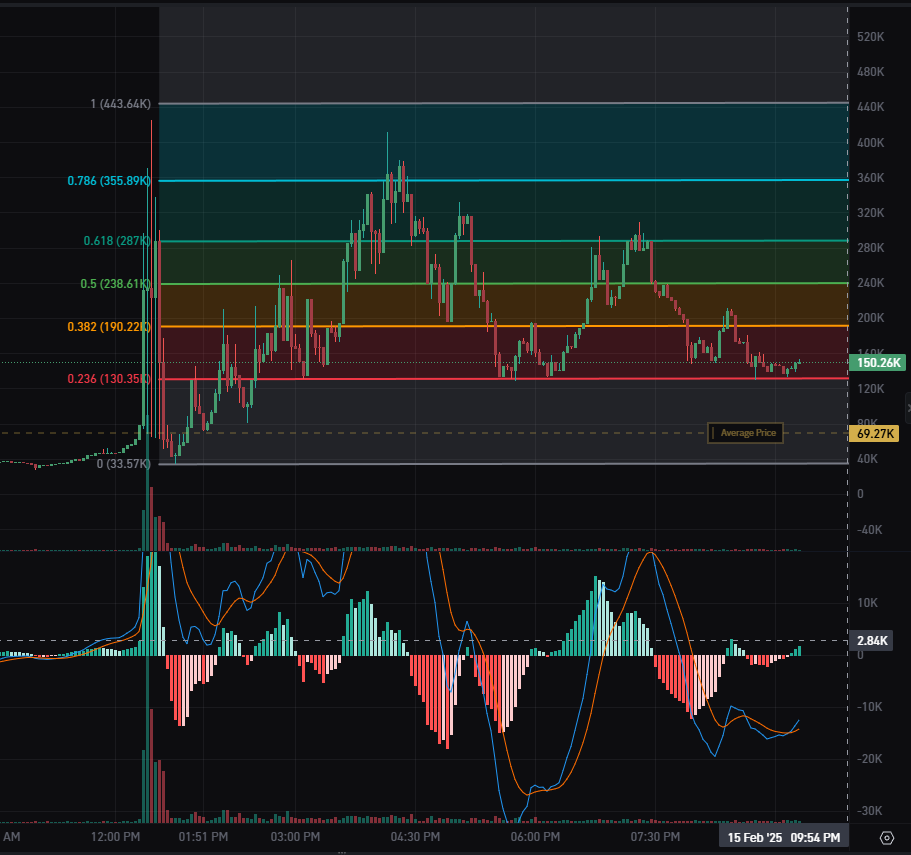Image resolution: width=911 pixels, height=855 pixels.
Task: Click the 03:00 PM time axis label
Action: 295,837
